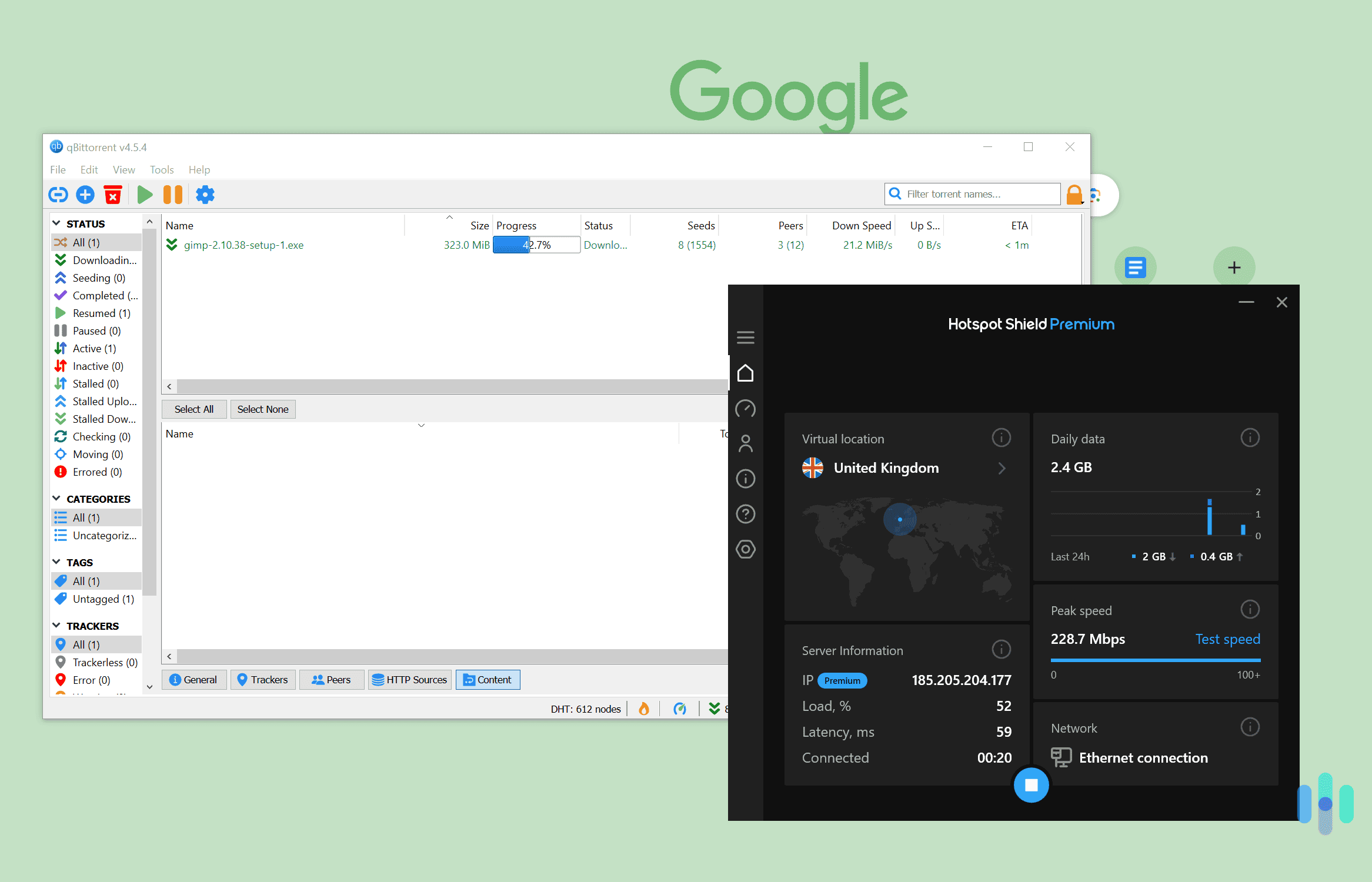Add a new torrent file via the plus icon
This screenshot has width=1372, height=882.
point(85,194)
